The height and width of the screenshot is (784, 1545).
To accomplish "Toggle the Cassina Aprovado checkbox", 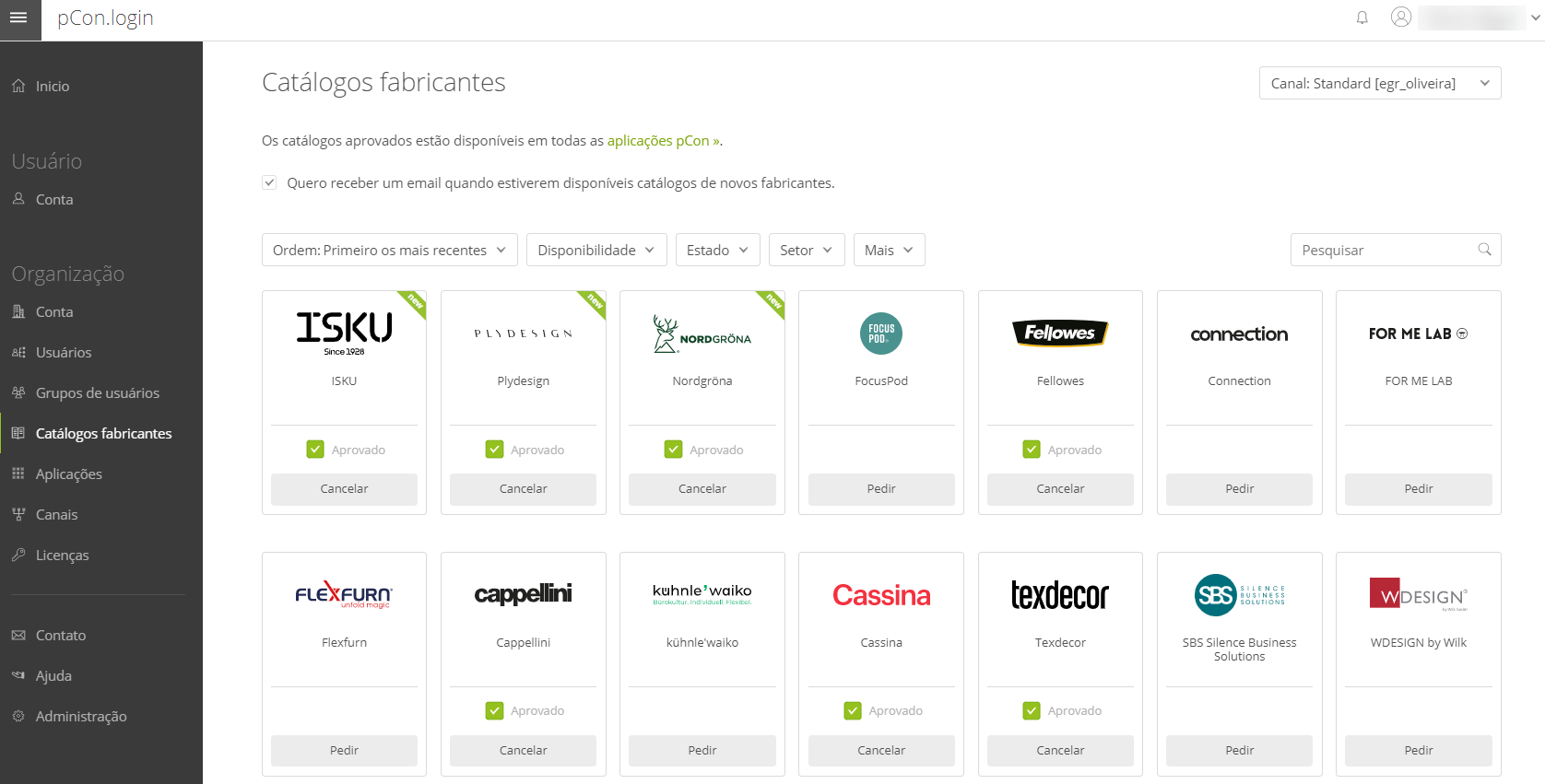I will tap(853, 710).
